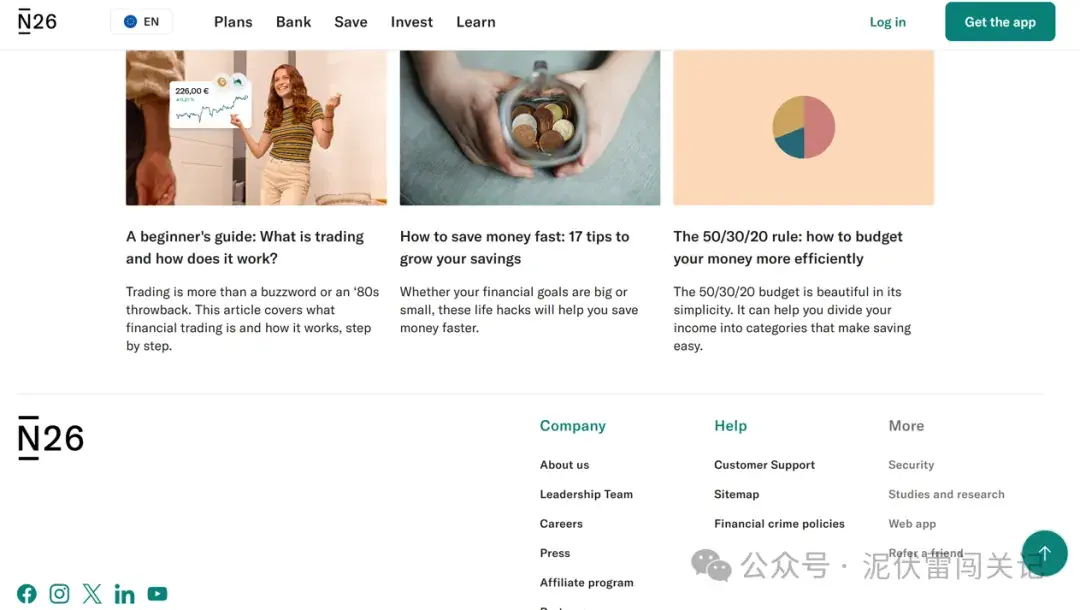The width and height of the screenshot is (1080, 610).
Task: Click the scroll-to-top arrow button
Action: click(x=1044, y=553)
